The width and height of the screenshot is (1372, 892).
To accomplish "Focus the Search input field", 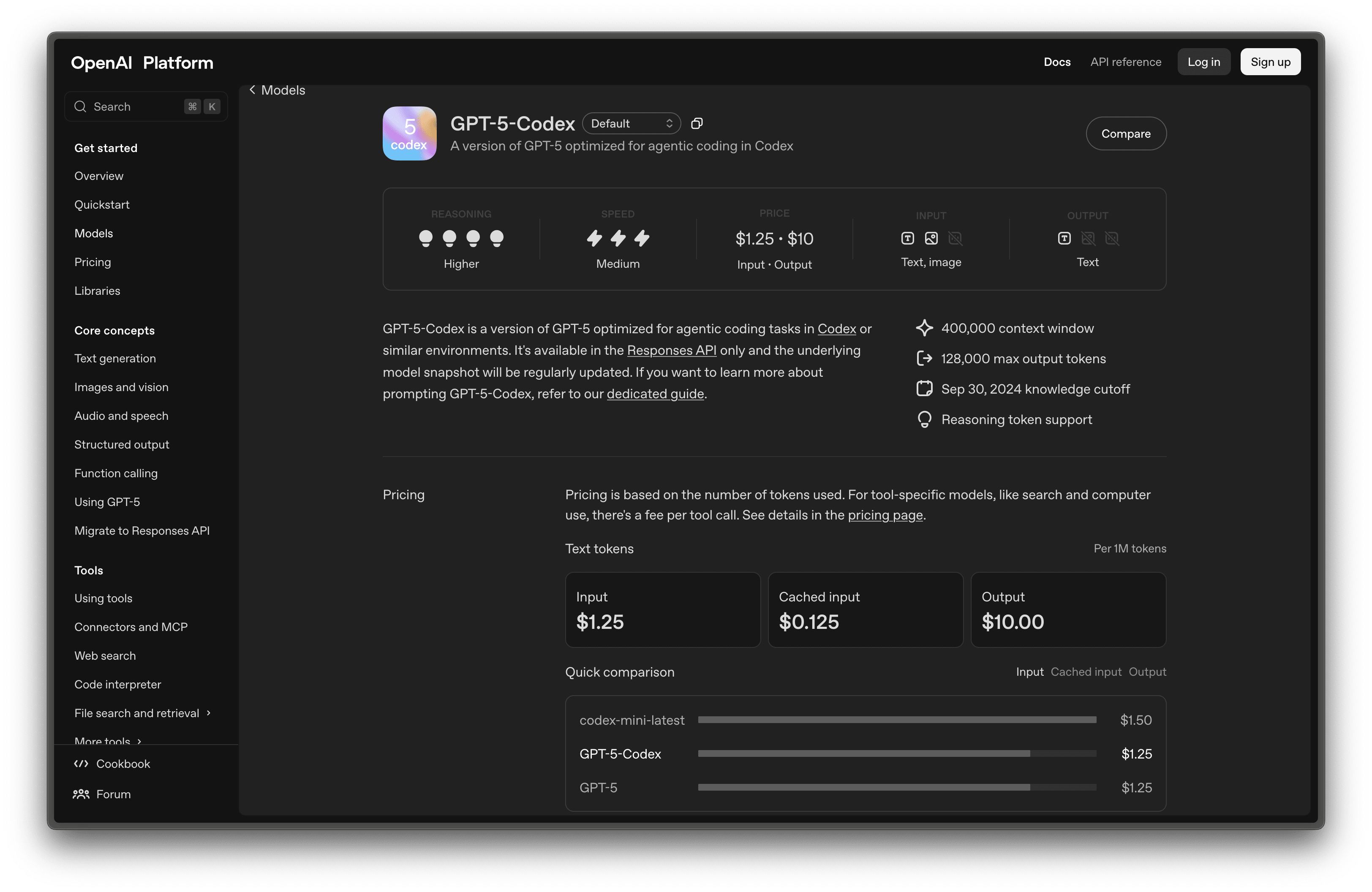I will pos(146,106).
